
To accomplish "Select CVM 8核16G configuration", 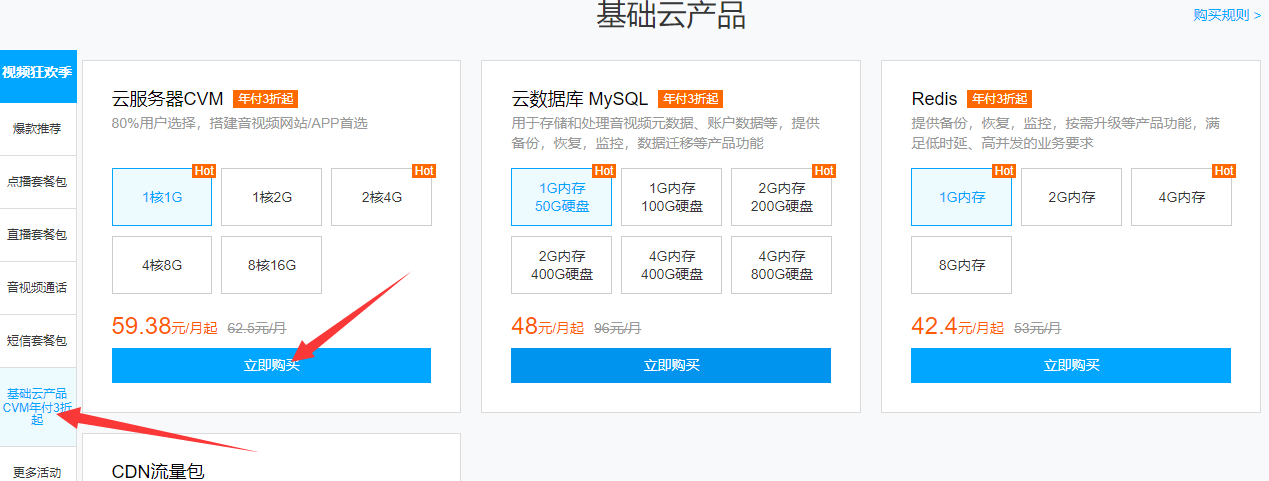I will [272, 265].
